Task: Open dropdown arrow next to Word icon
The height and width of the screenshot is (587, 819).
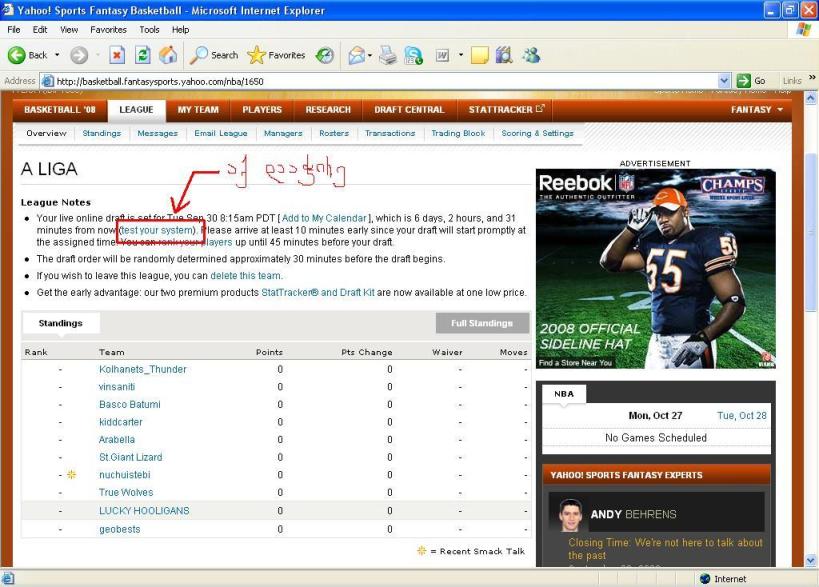Action: [461, 55]
